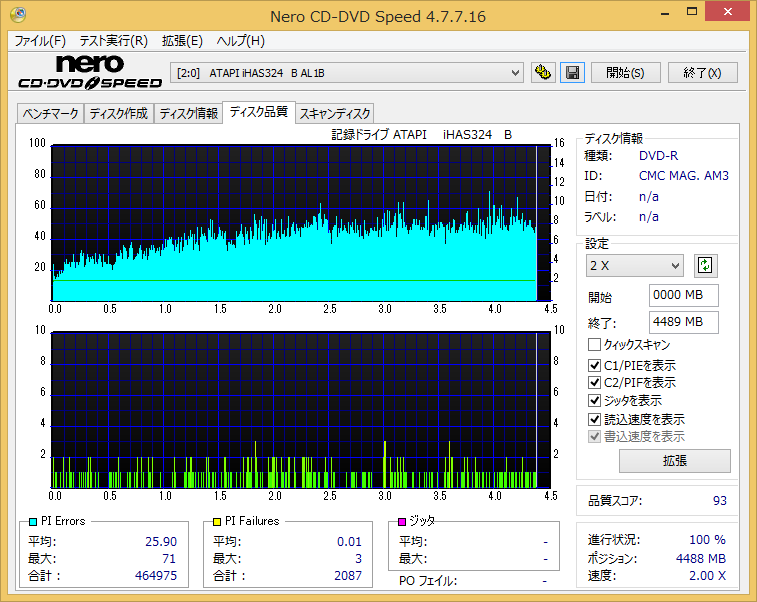
Task: Click the green refresh speed icon
Action: (x=705, y=266)
